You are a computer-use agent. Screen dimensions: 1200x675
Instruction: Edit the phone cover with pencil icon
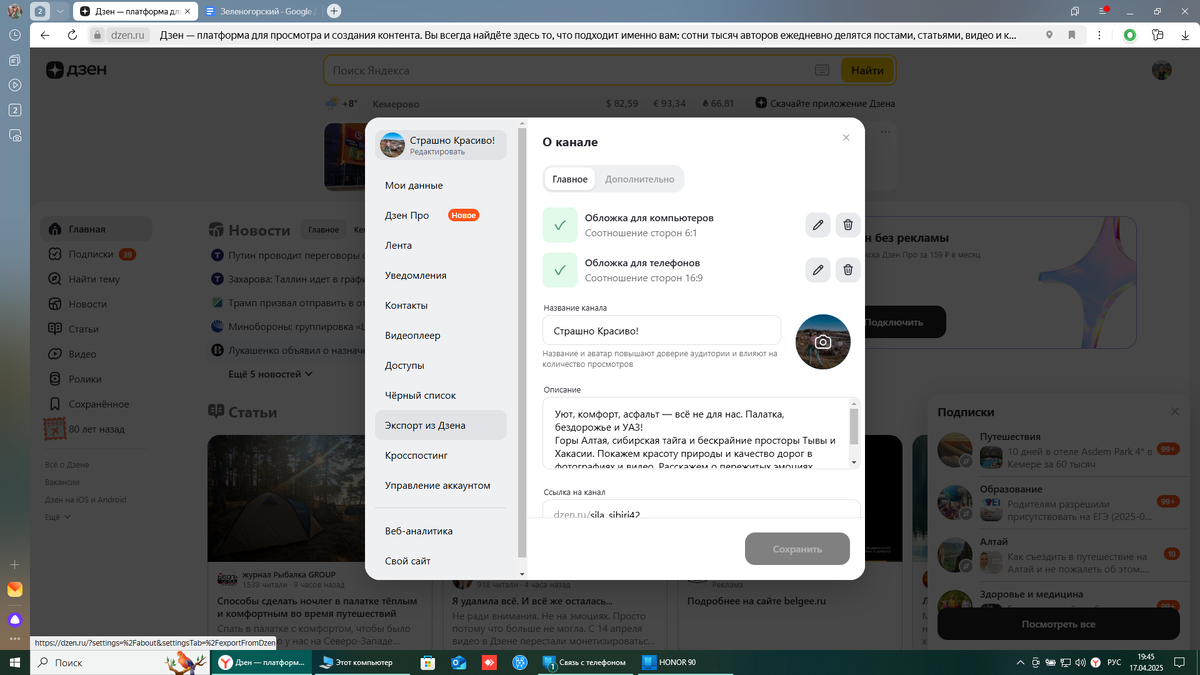(818, 269)
